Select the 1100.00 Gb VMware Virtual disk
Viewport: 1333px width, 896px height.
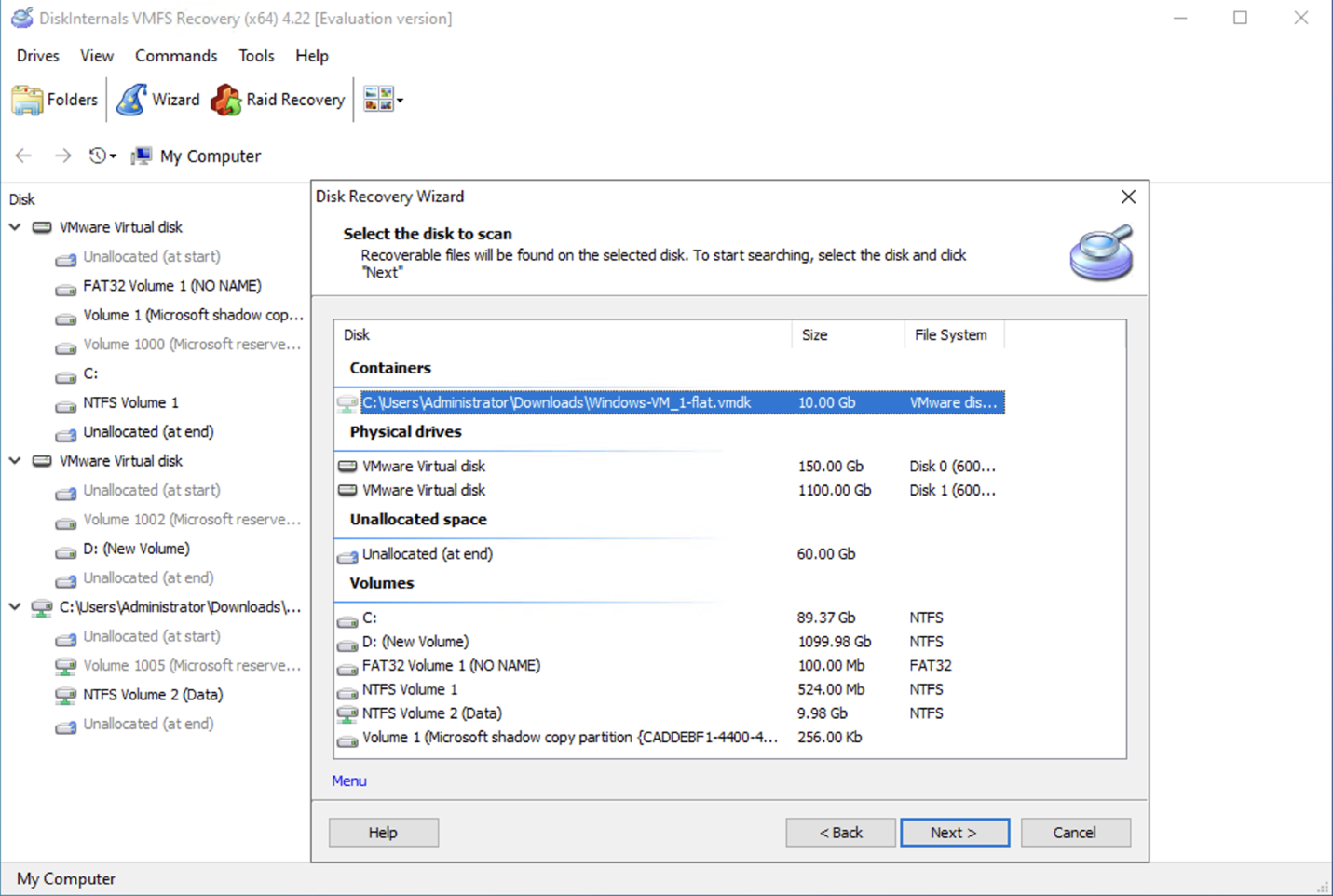tap(669, 490)
